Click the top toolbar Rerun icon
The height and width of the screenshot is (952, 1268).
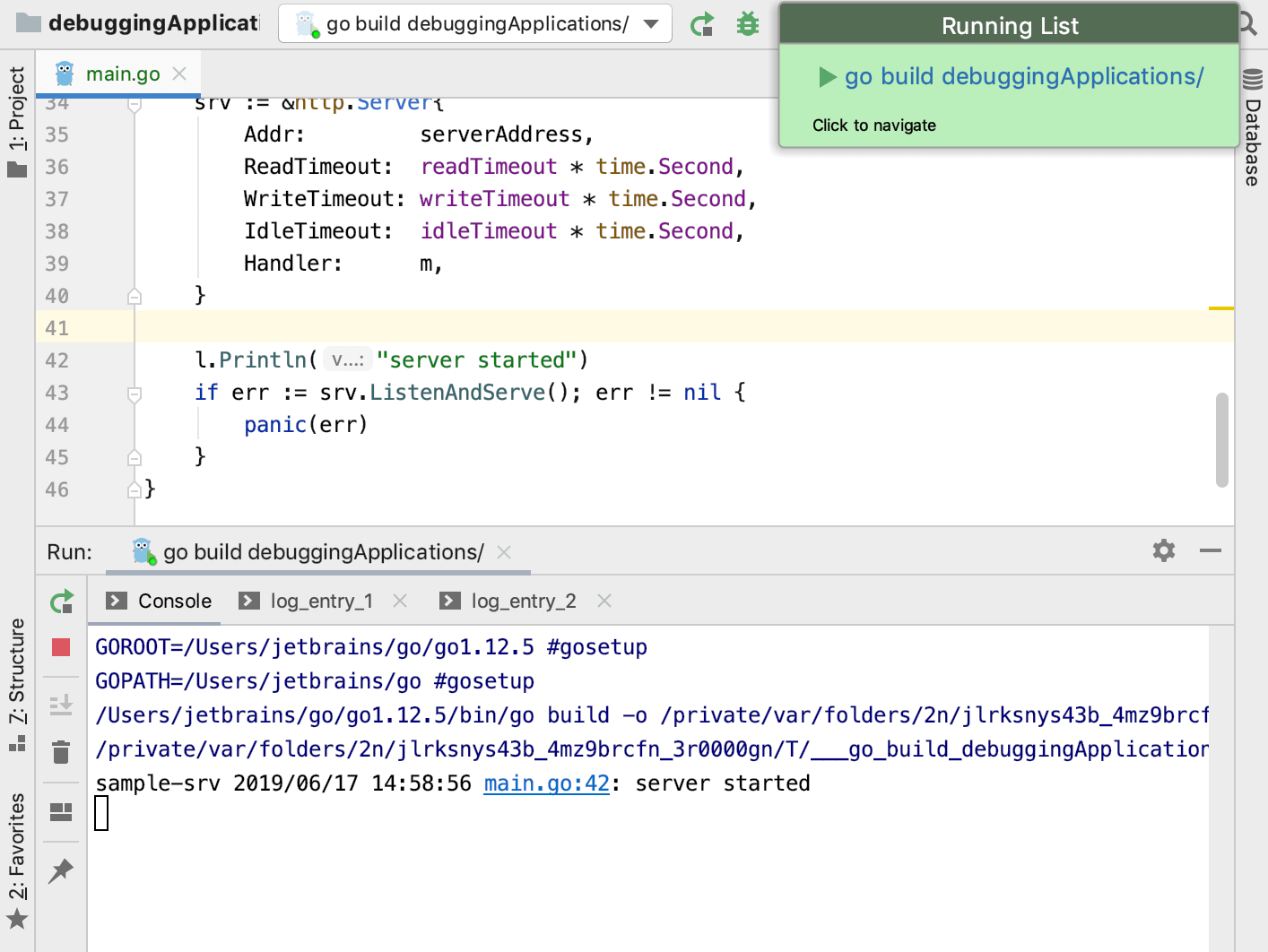pyautogui.click(x=702, y=24)
